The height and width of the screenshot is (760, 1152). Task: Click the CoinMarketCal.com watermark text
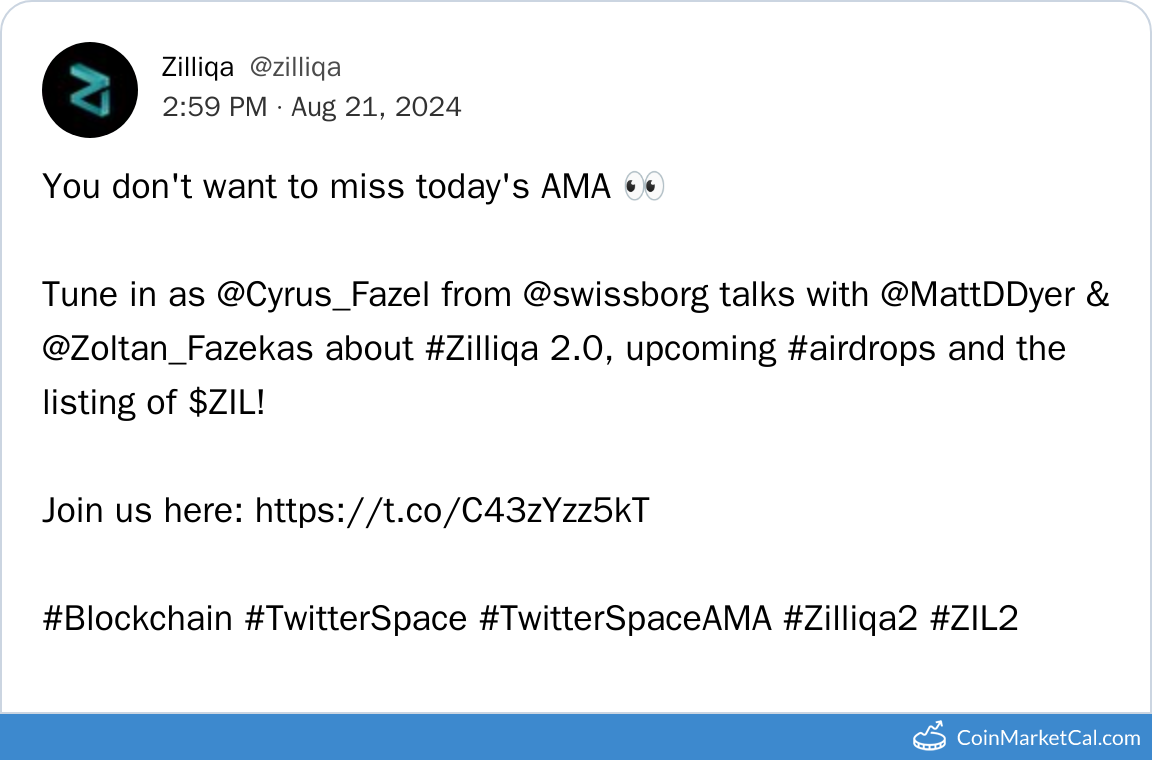point(1048,738)
